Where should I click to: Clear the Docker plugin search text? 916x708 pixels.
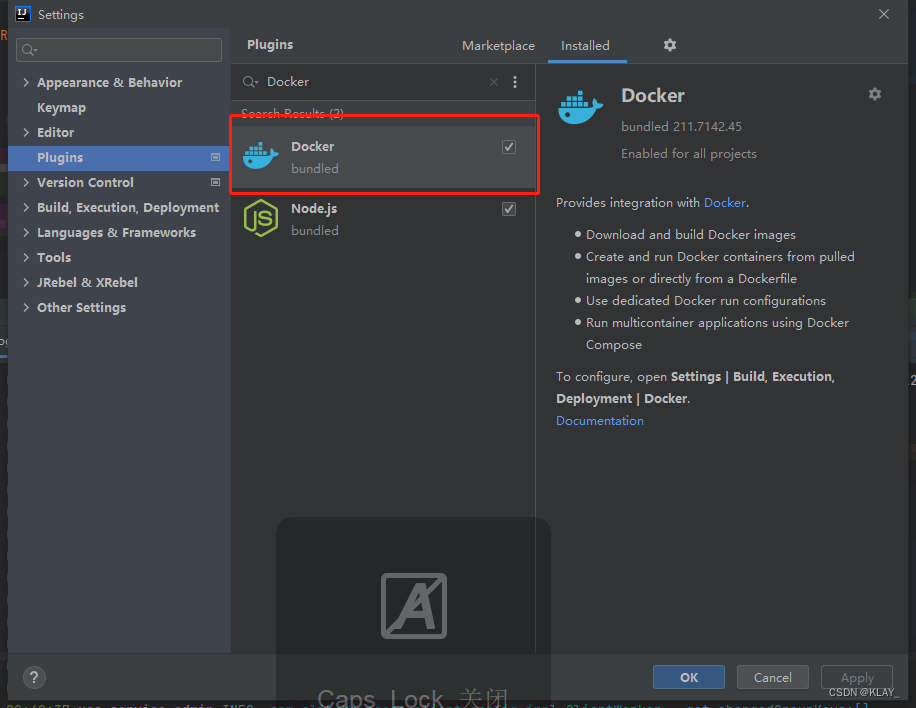[x=494, y=82]
